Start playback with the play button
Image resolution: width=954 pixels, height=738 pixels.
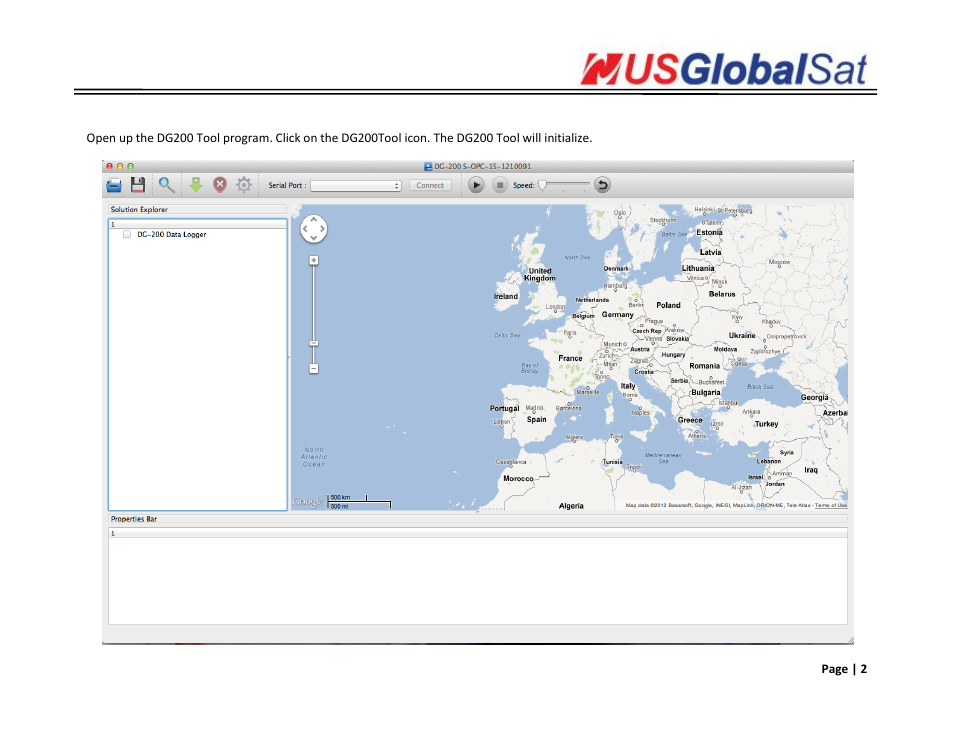point(476,185)
